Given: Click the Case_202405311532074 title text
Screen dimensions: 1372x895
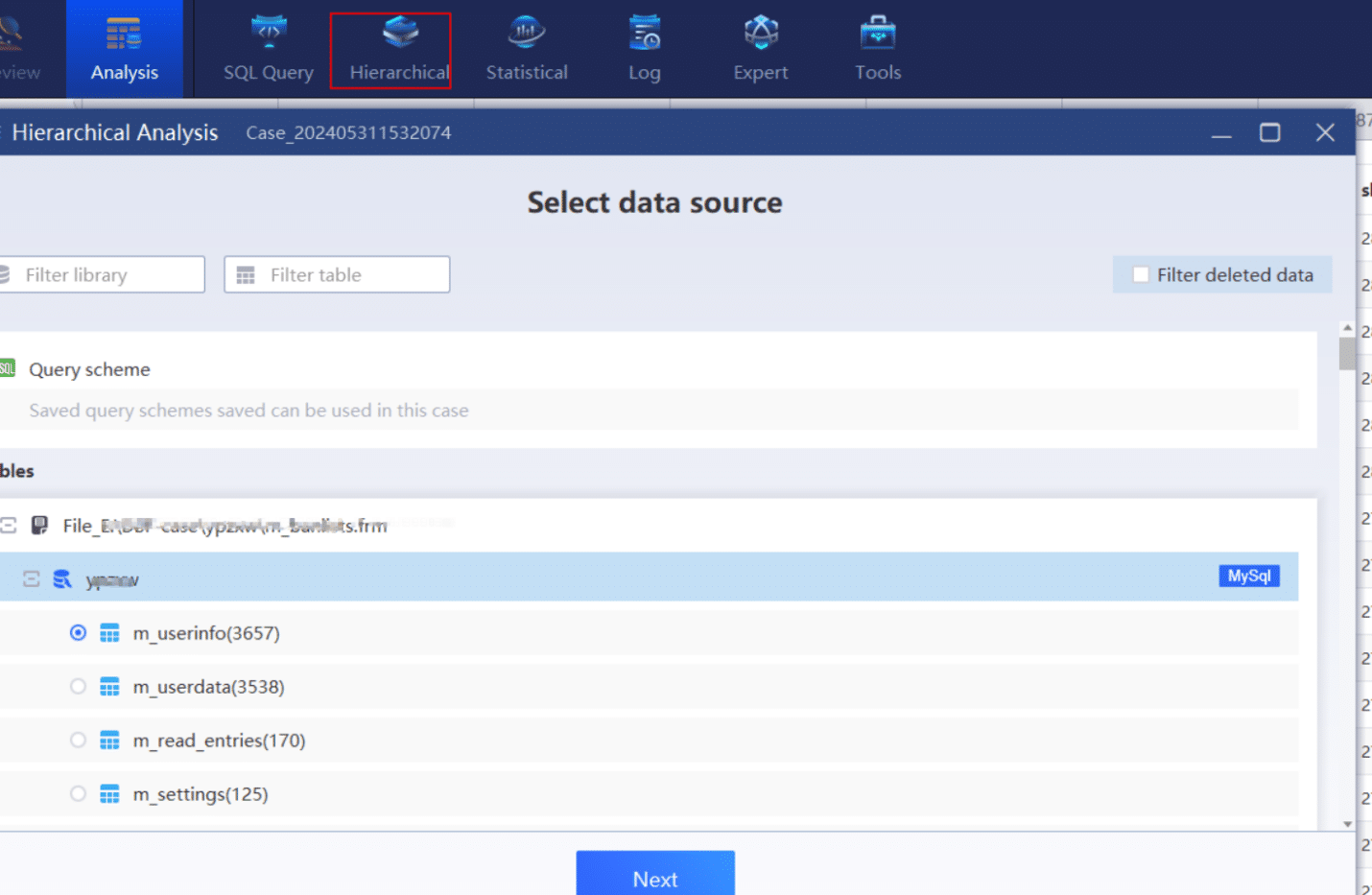Looking at the screenshot, I should pyautogui.click(x=348, y=132).
